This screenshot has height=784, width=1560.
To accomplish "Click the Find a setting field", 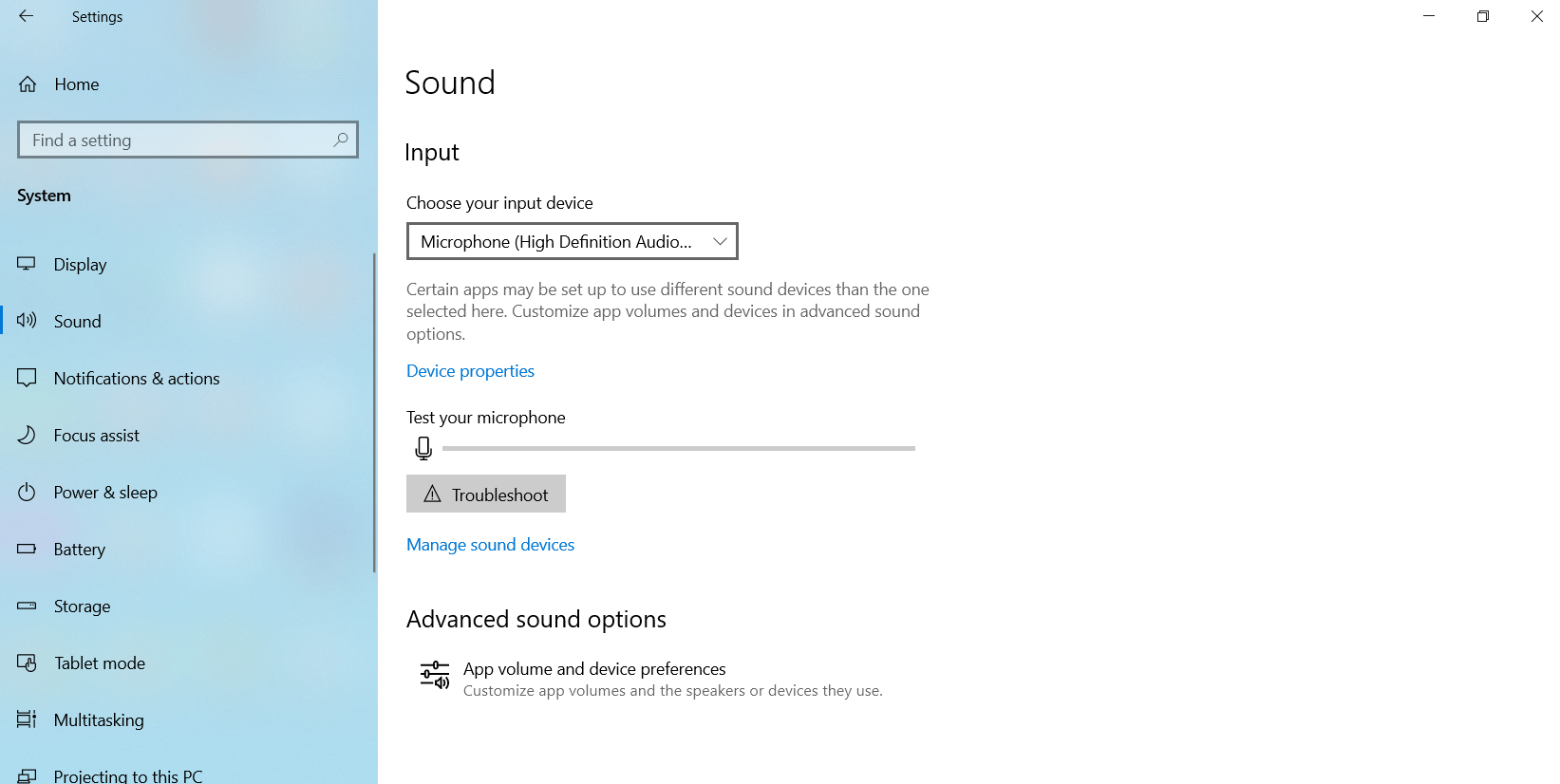I will click(176, 140).
